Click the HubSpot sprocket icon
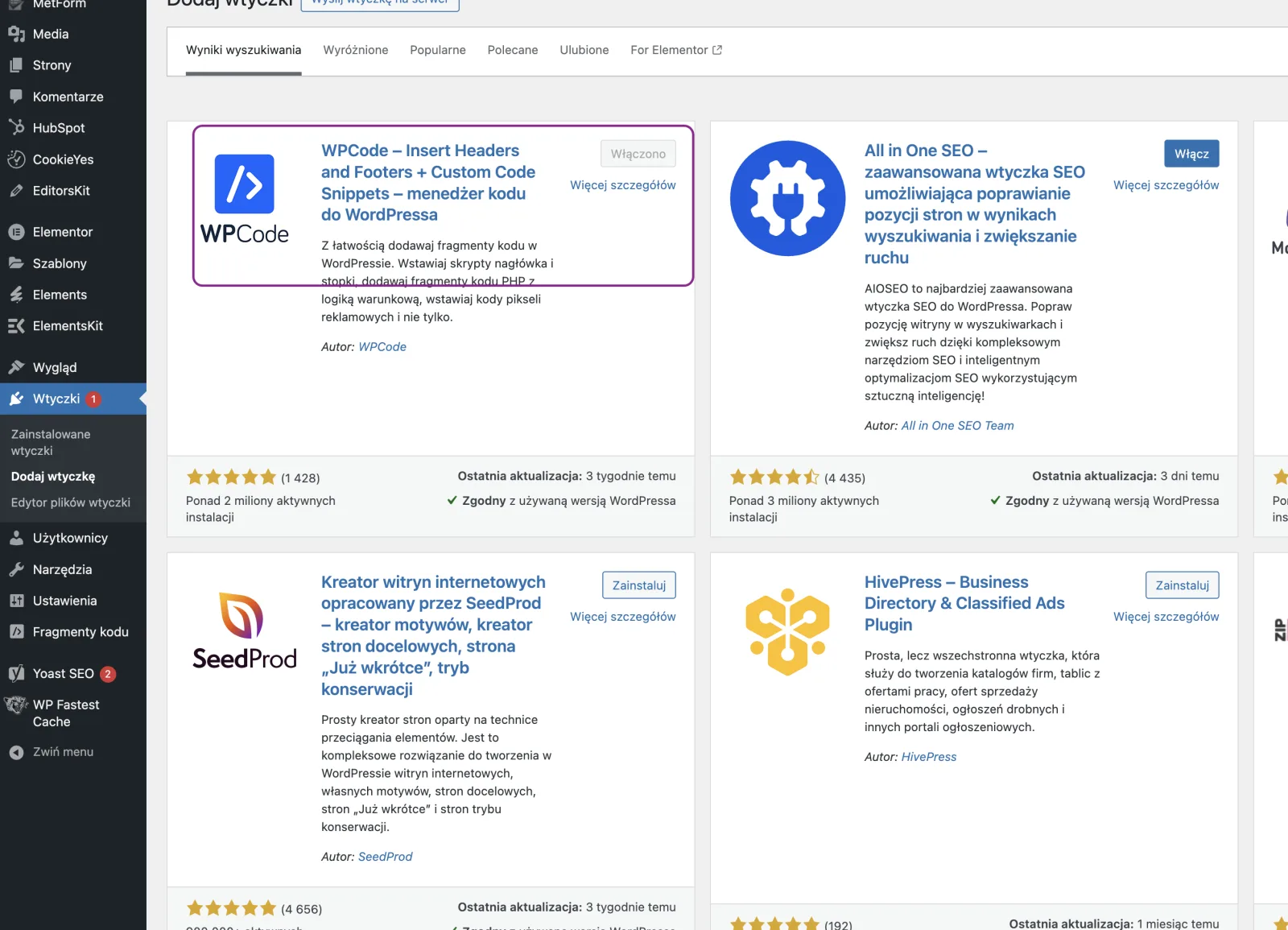The height and width of the screenshot is (930, 1288). [x=16, y=127]
